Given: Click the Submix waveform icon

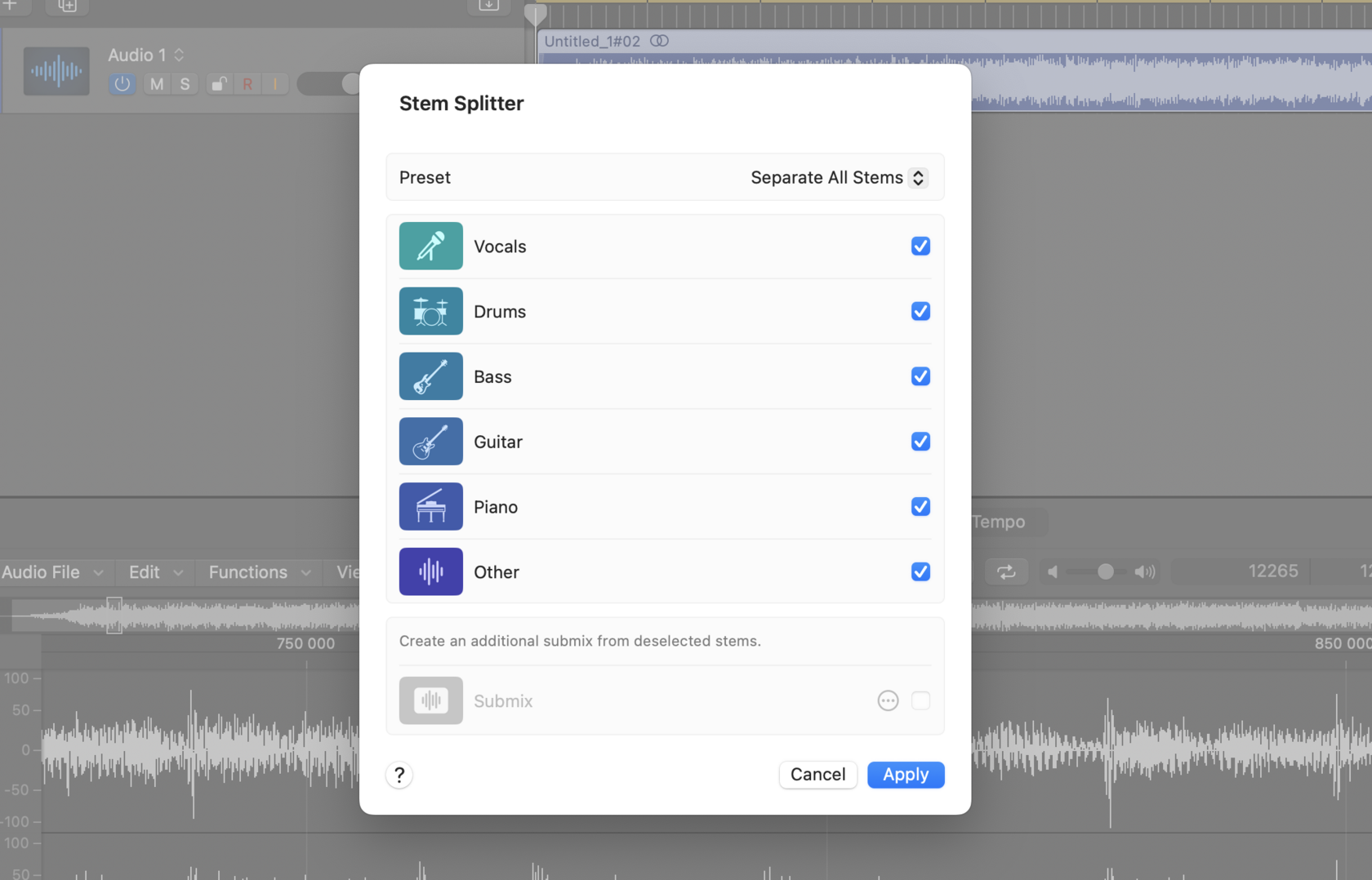Looking at the screenshot, I should click(430, 700).
